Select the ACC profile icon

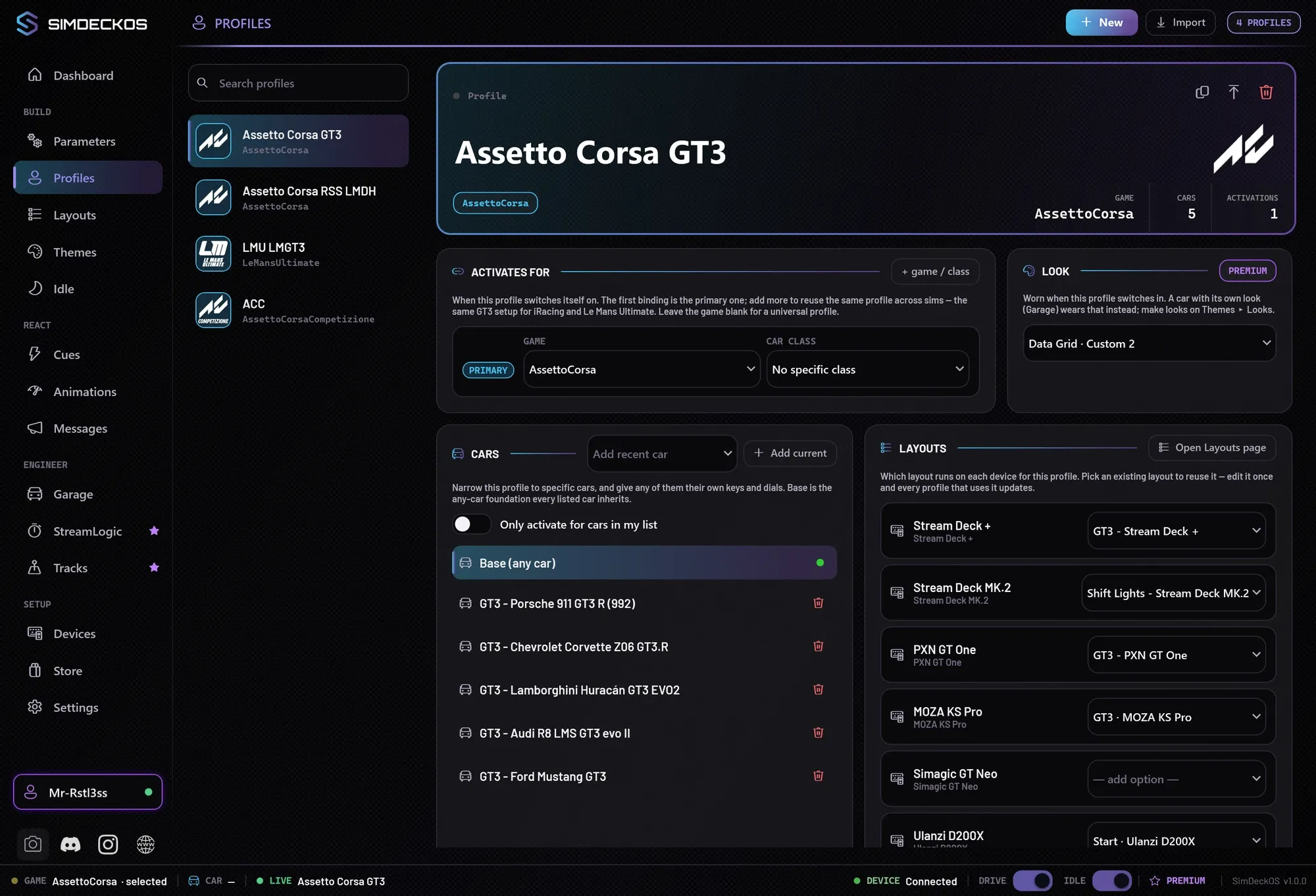[213, 310]
